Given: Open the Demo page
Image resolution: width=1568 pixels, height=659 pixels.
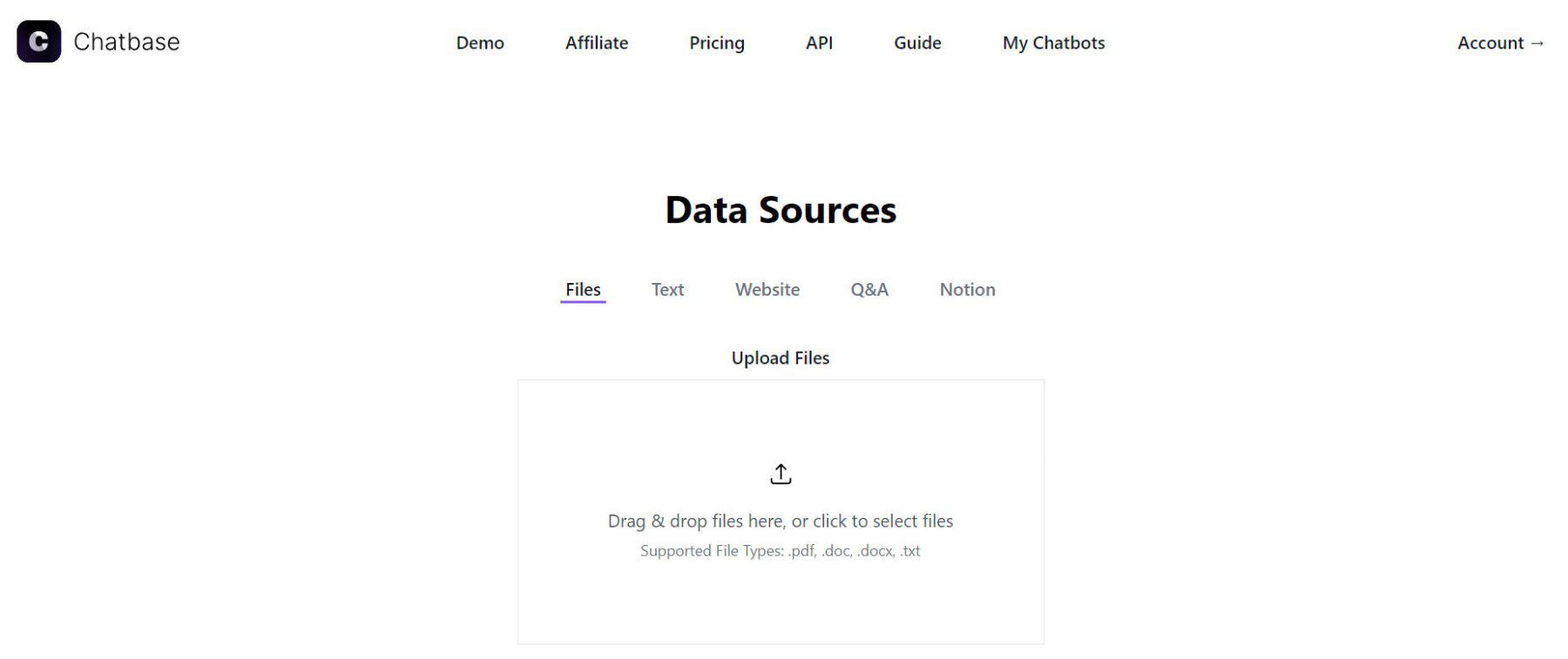Looking at the screenshot, I should coord(480,43).
